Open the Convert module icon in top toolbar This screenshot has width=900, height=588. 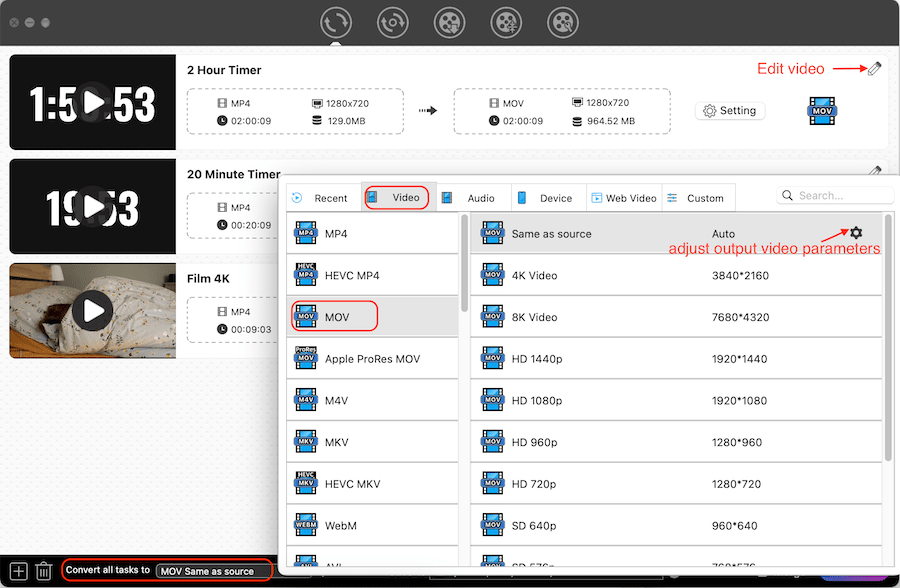(336, 23)
